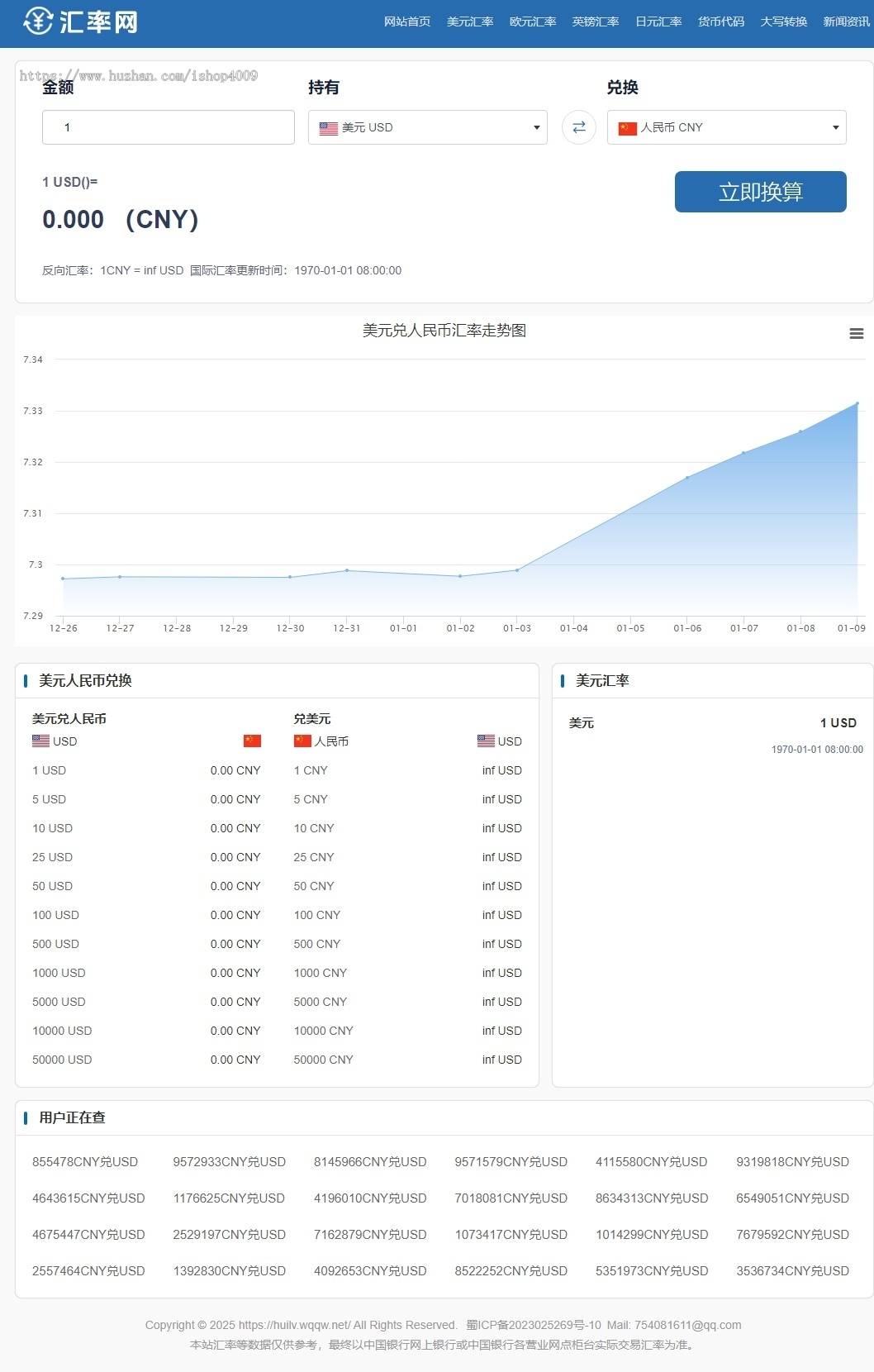The height and width of the screenshot is (1372, 874).
Task: Click the swap currencies arrow icon
Action: (x=579, y=127)
